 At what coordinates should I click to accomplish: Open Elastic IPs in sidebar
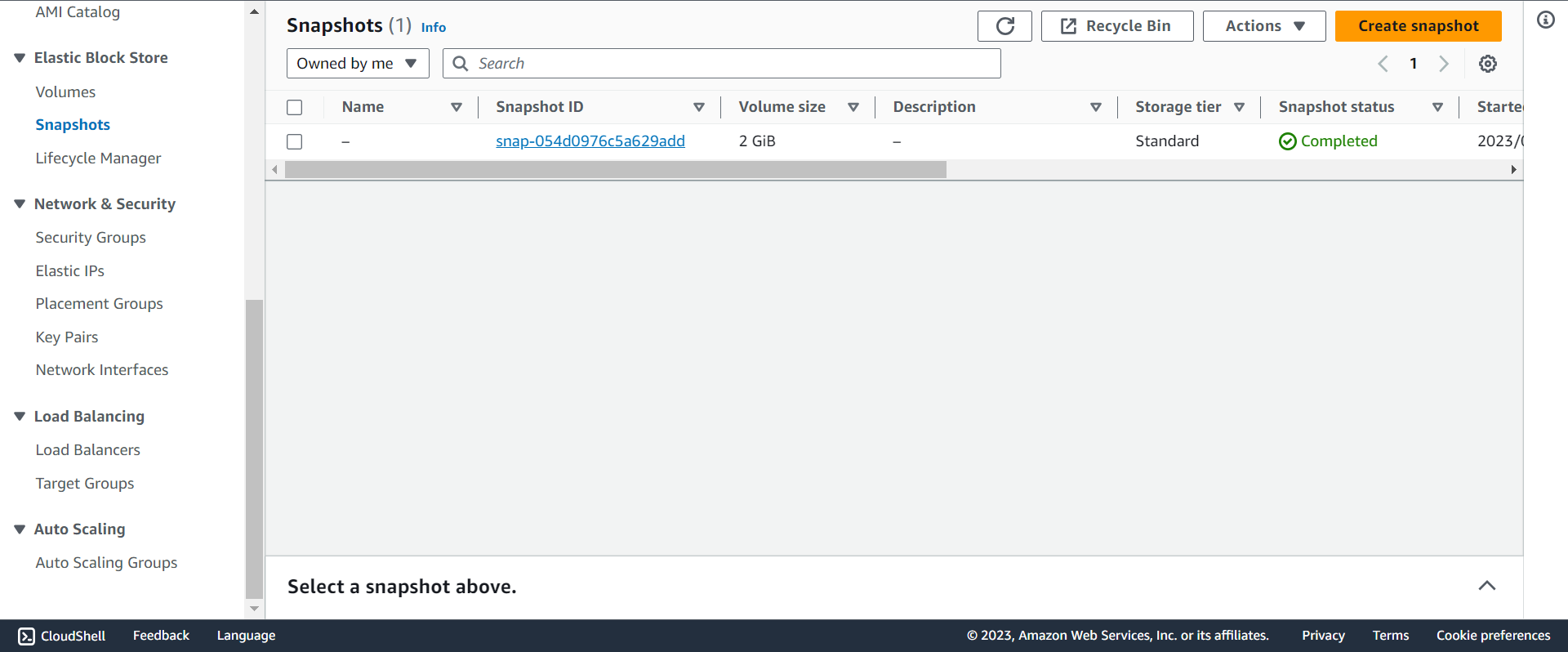69,271
